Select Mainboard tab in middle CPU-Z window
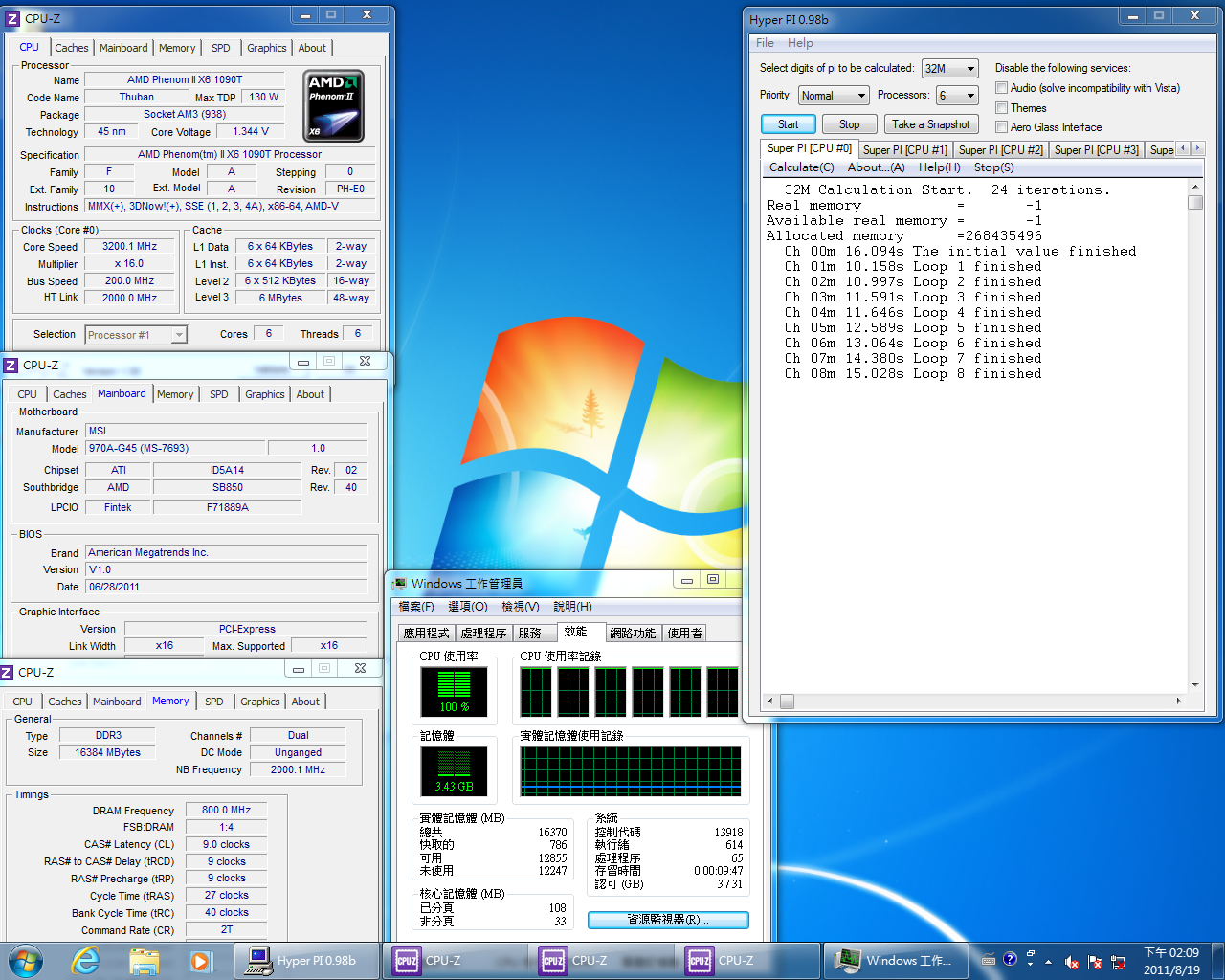This screenshot has height=980, width=1225. coord(122,393)
